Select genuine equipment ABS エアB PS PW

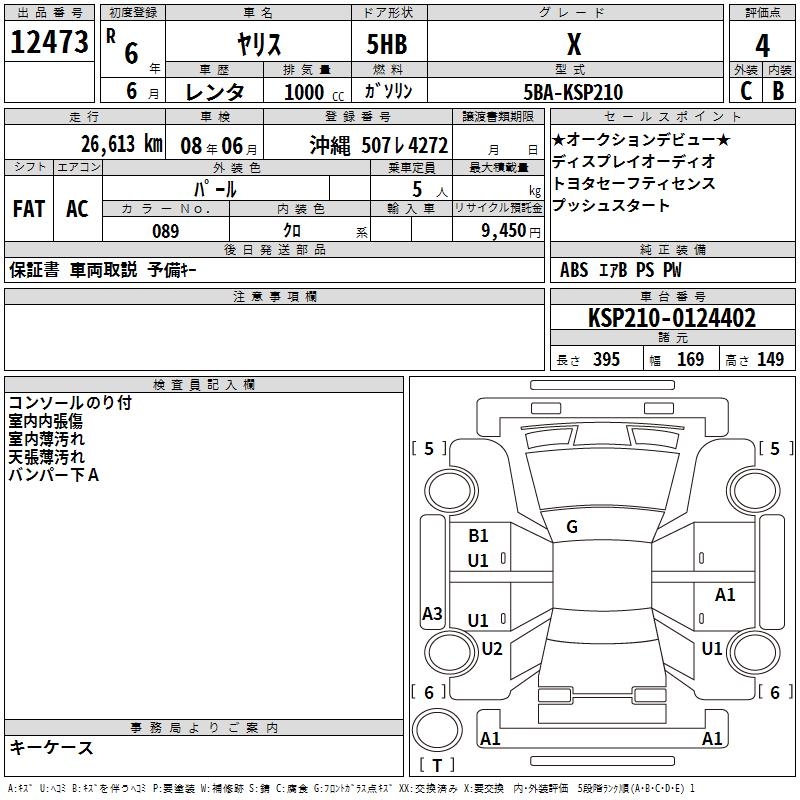[620, 270]
